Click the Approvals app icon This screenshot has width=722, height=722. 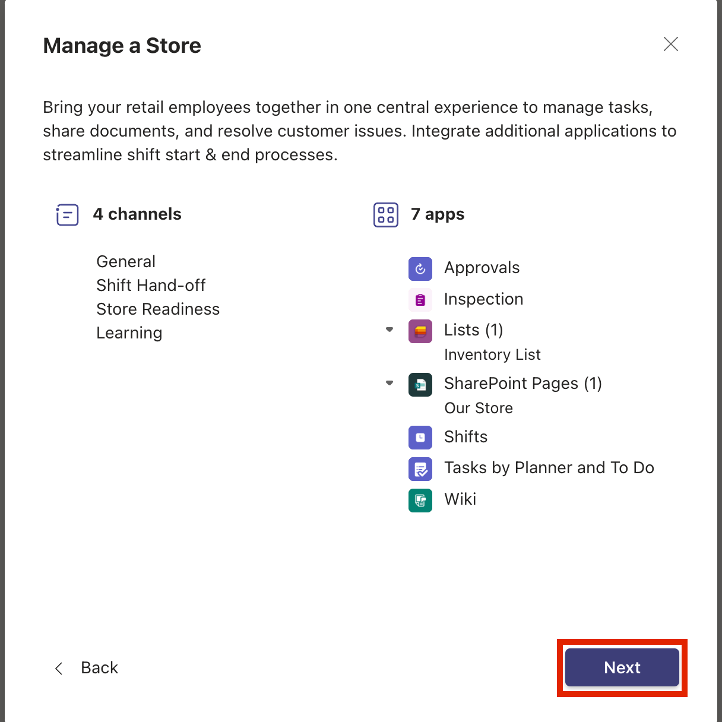point(420,268)
